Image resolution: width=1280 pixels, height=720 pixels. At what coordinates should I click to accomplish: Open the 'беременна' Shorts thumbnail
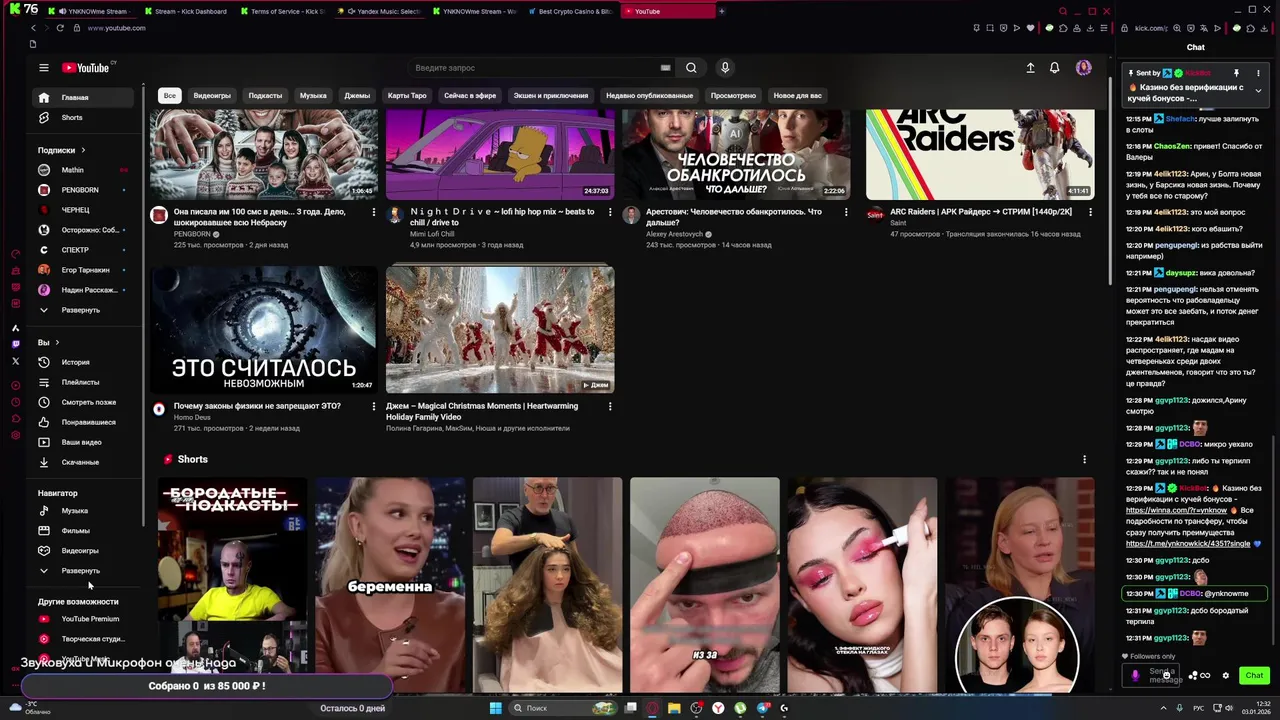[390, 585]
